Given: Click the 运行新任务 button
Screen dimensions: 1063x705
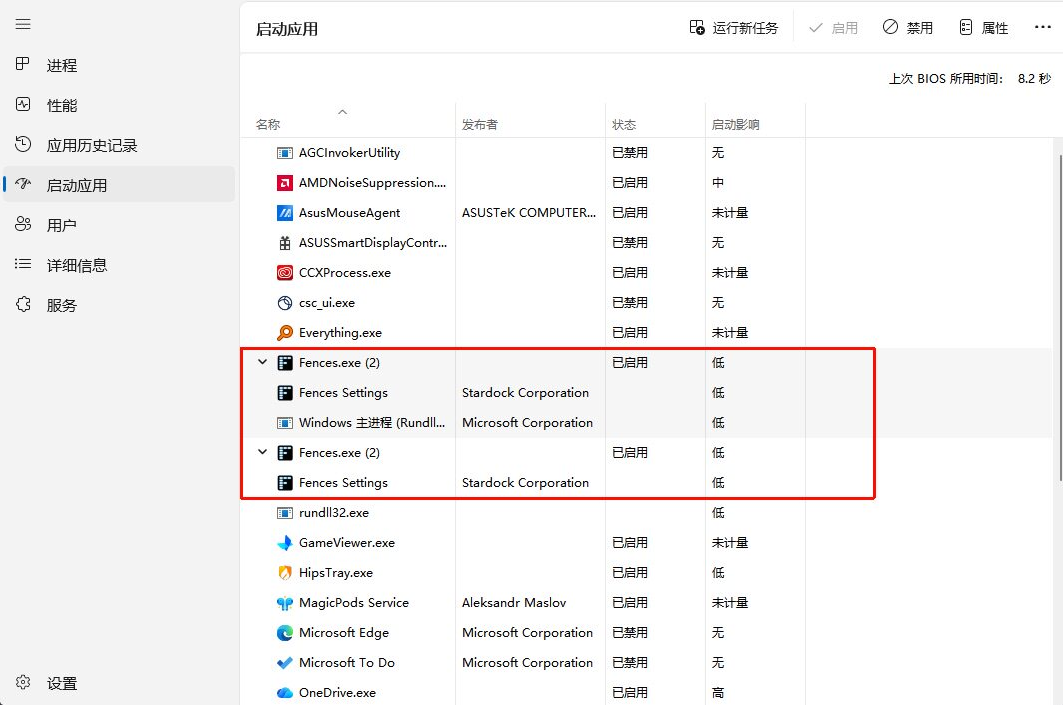Looking at the screenshot, I should point(733,28).
